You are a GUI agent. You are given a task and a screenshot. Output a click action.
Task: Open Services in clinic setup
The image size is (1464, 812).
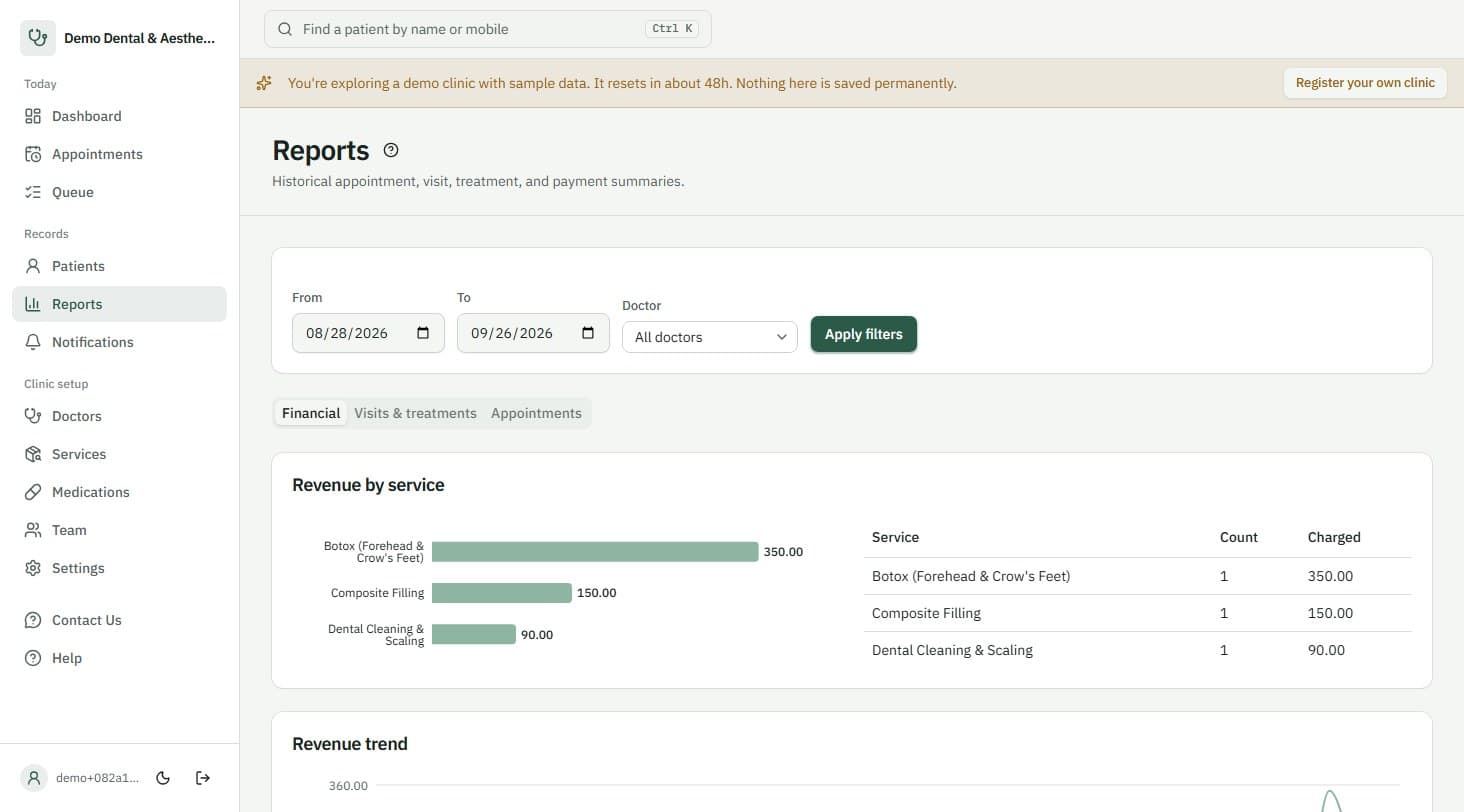coord(119,454)
